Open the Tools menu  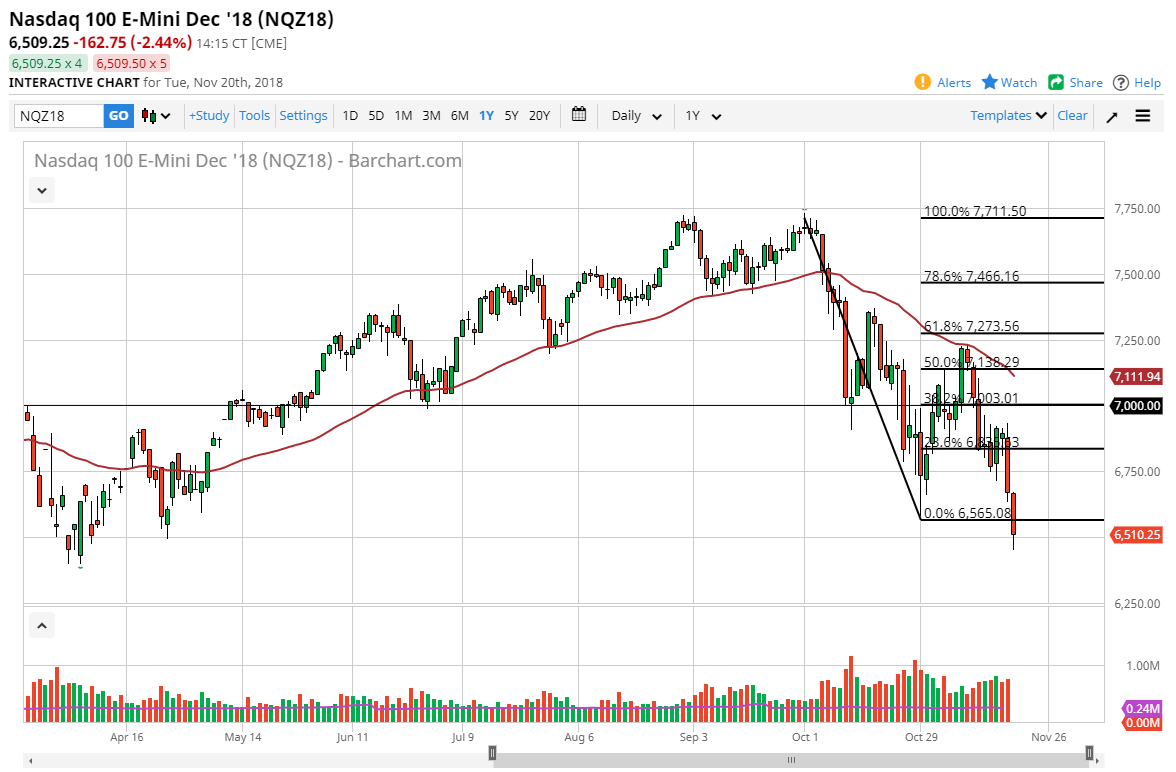pos(254,116)
